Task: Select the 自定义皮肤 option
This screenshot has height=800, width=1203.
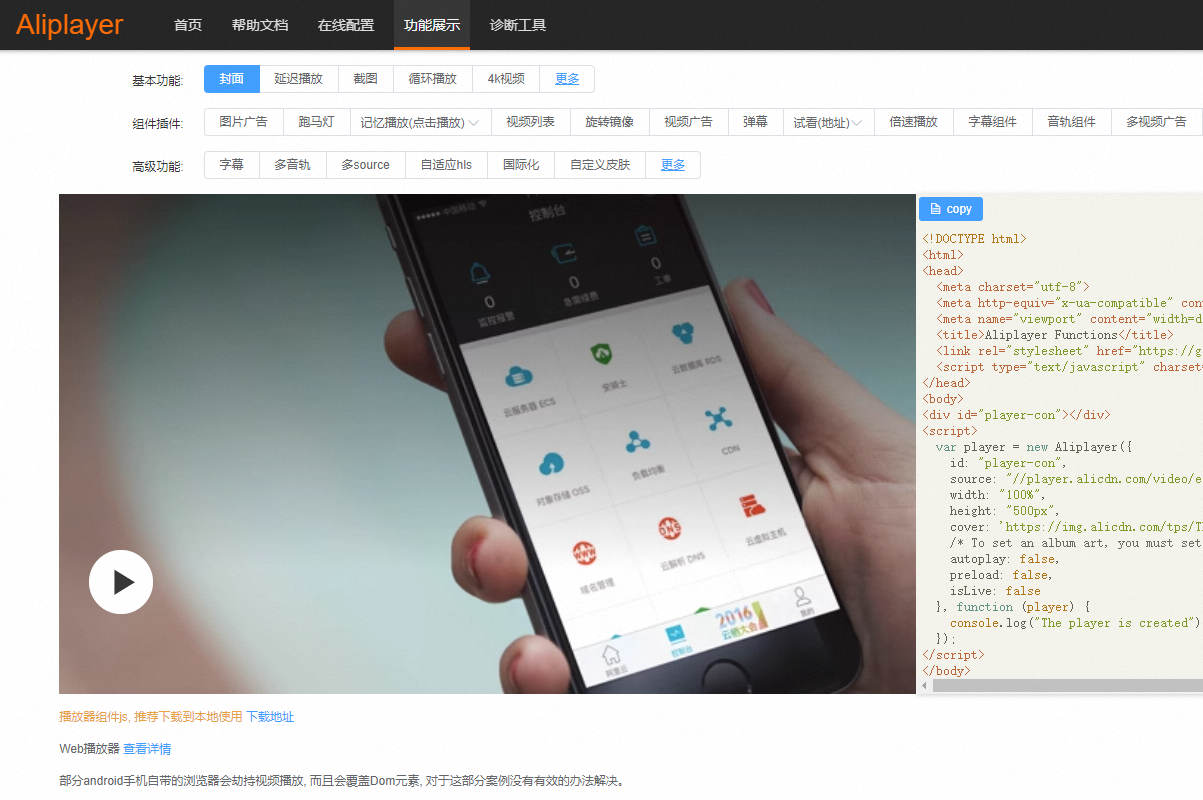Action: coord(600,165)
